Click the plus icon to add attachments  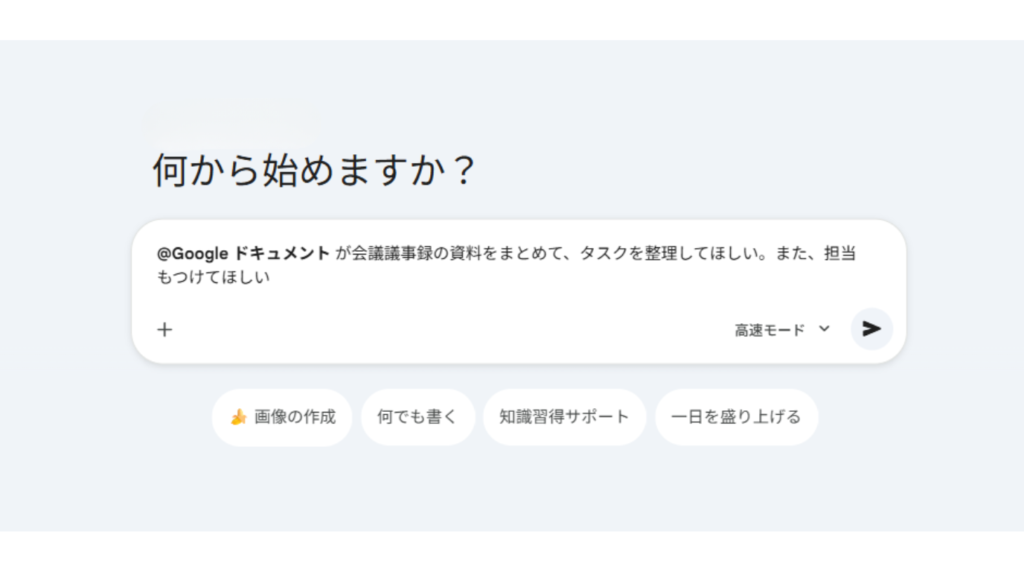pos(165,329)
